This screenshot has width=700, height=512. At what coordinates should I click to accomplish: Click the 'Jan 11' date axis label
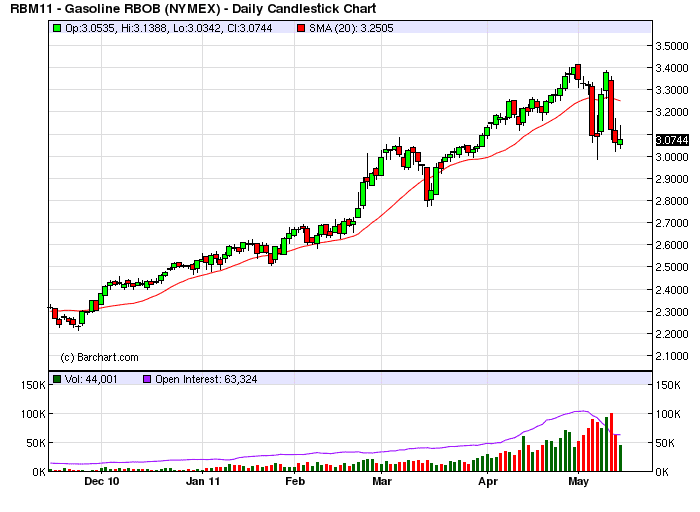[203, 481]
